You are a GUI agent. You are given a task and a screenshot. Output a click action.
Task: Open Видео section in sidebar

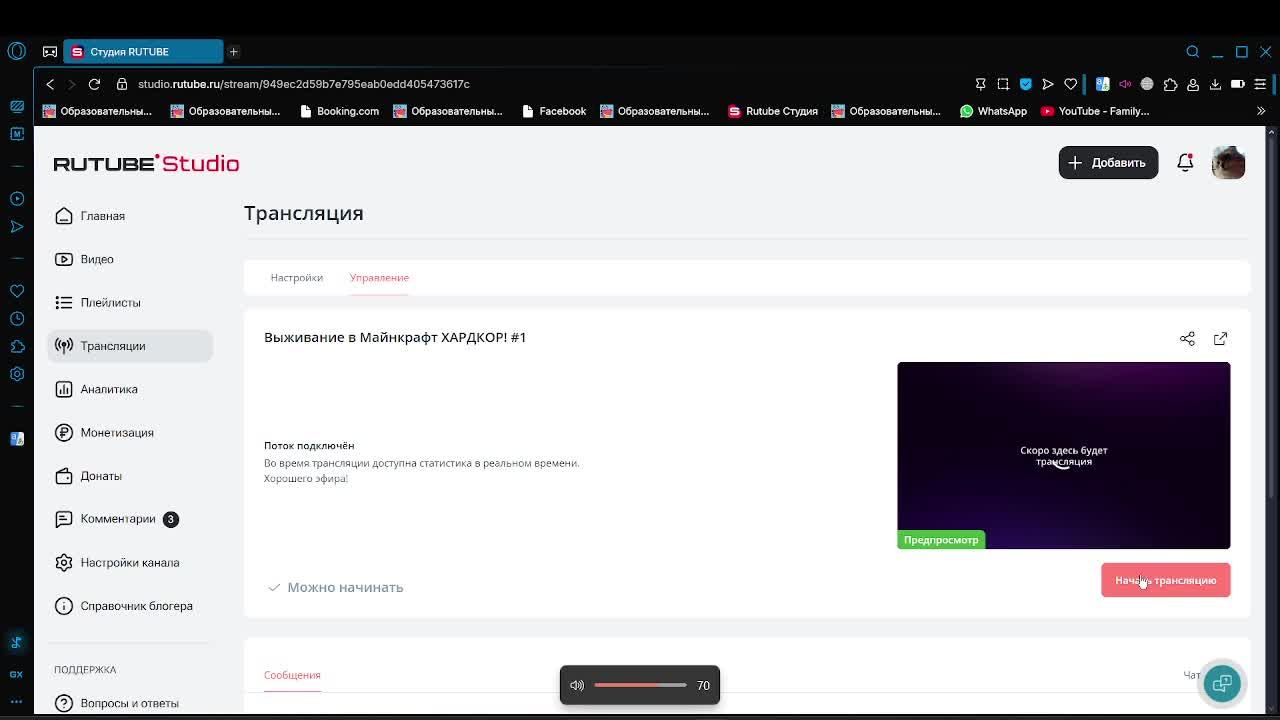pyautogui.click(x=97, y=259)
